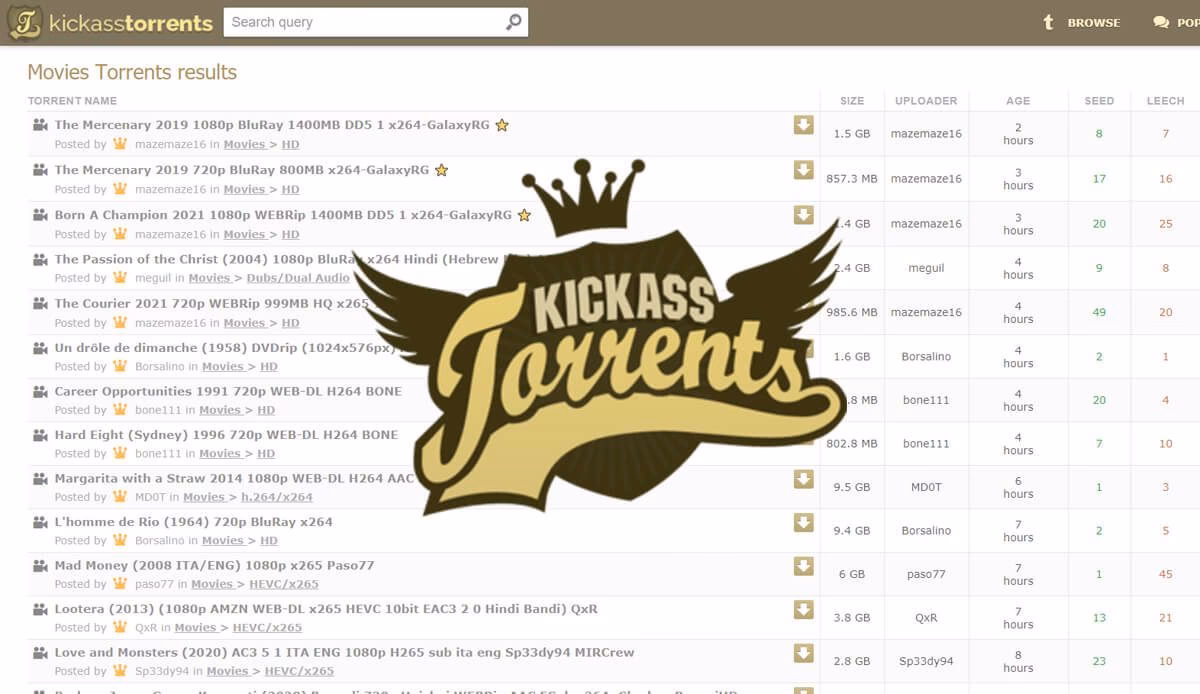Image resolution: width=1200 pixels, height=694 pixels.
Task: Sort results by Size column
Action: [852, 101]
